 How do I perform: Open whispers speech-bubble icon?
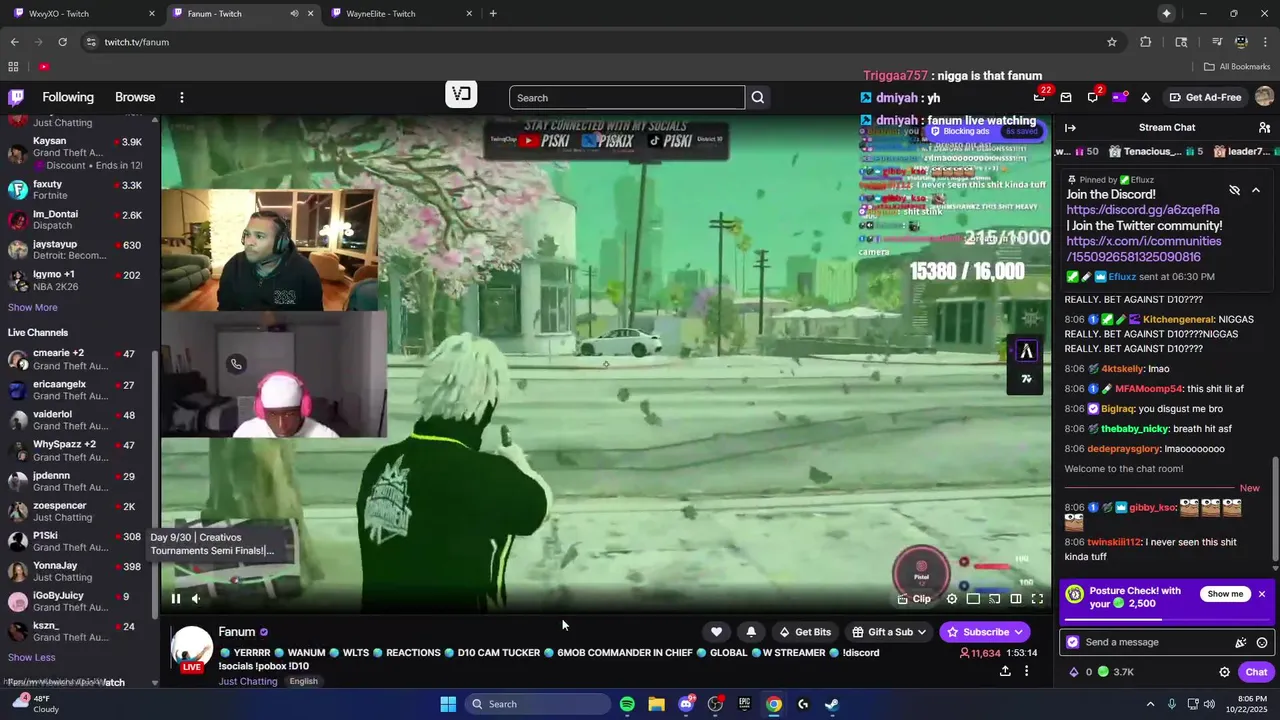pos(1093,97)
